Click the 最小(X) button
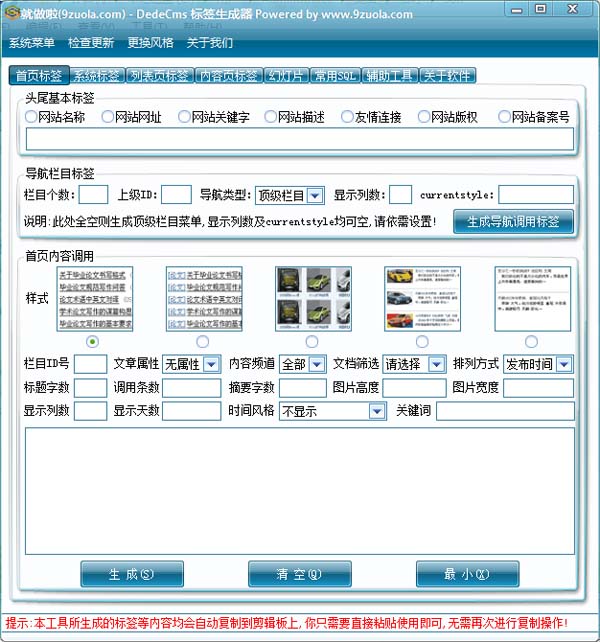The image size is (600, 642). (x=467, y=574)
